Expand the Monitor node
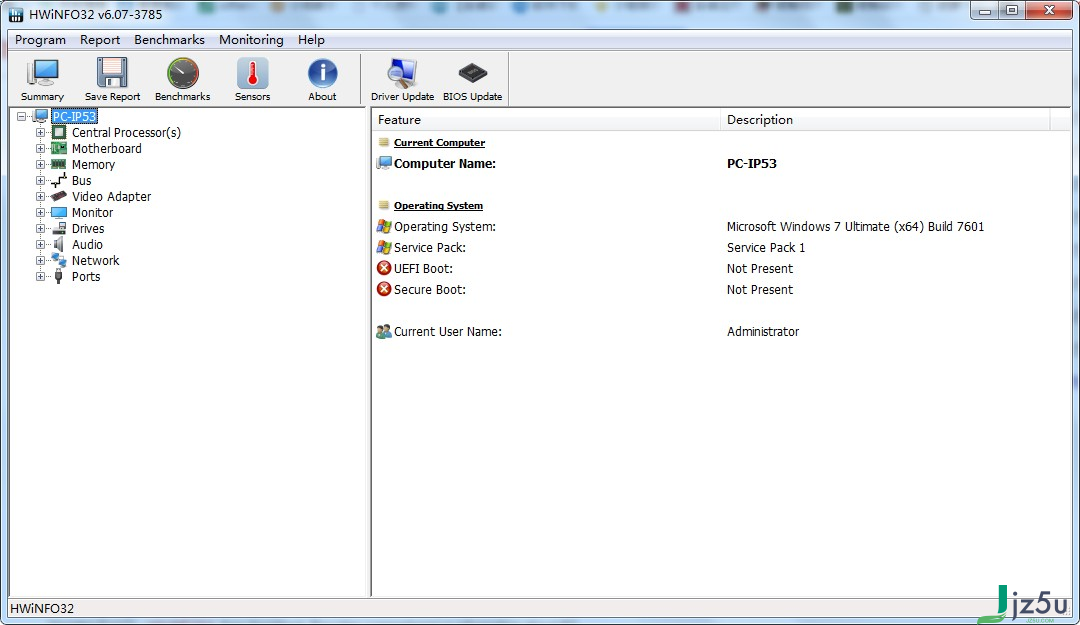Screen dimensions: 1080x625 (x=40, y=212)
